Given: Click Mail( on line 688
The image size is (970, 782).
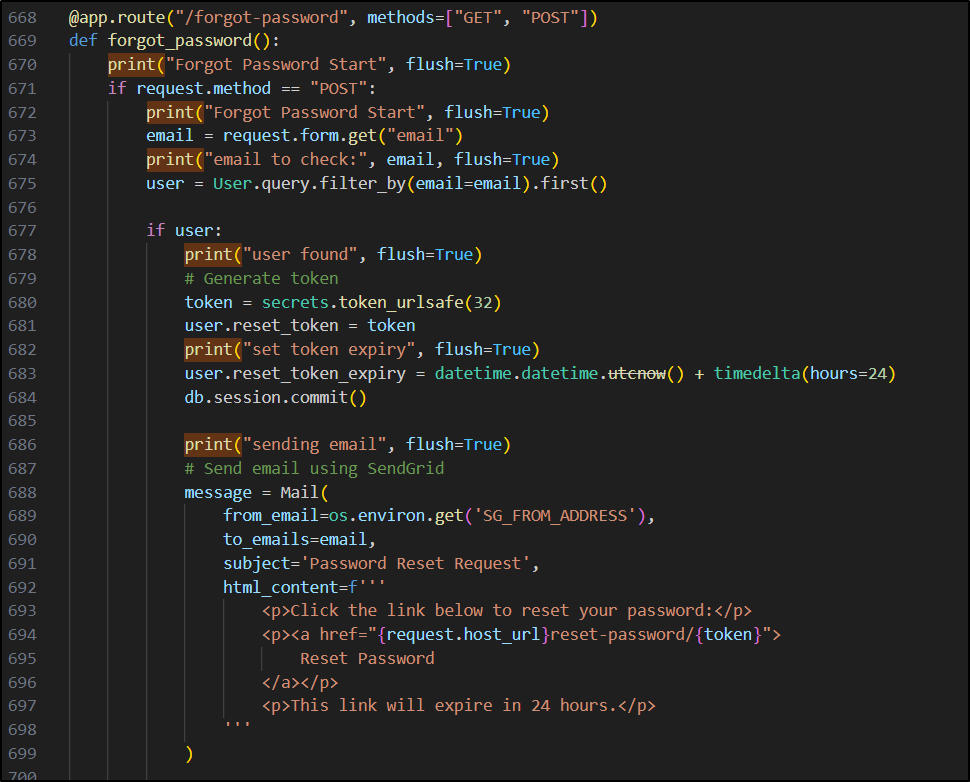Looking at the screenshot, I should click(x=304, y=492).
